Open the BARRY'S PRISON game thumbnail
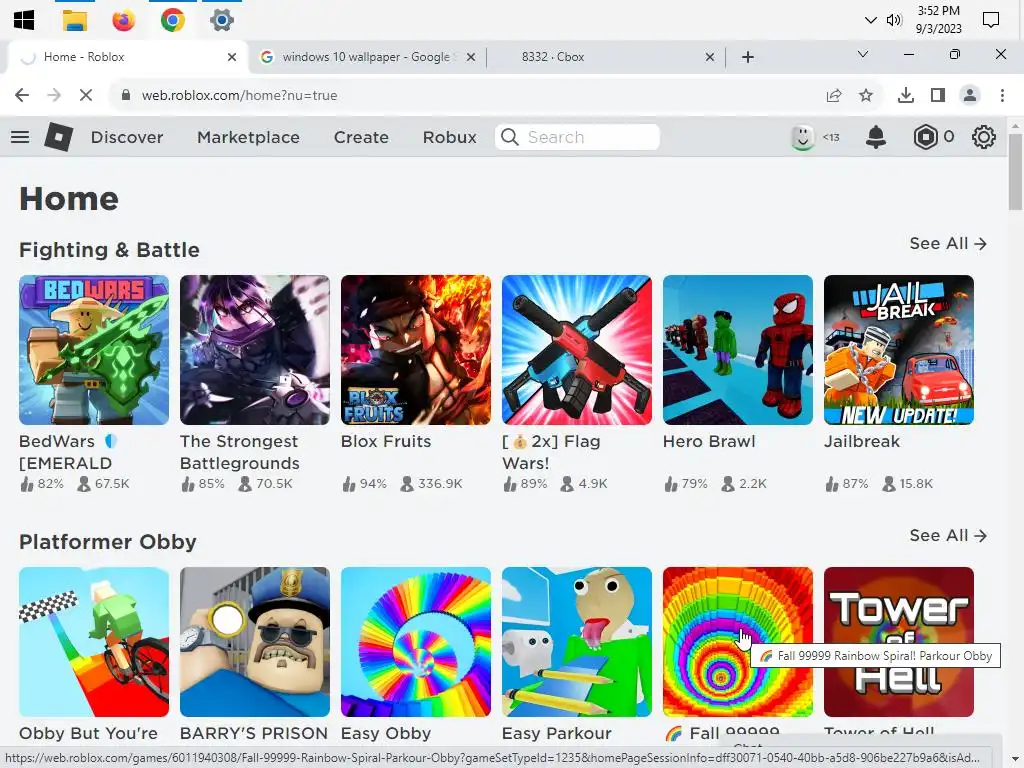This screenshot has height=768, width=1024. tap(255, 642)
